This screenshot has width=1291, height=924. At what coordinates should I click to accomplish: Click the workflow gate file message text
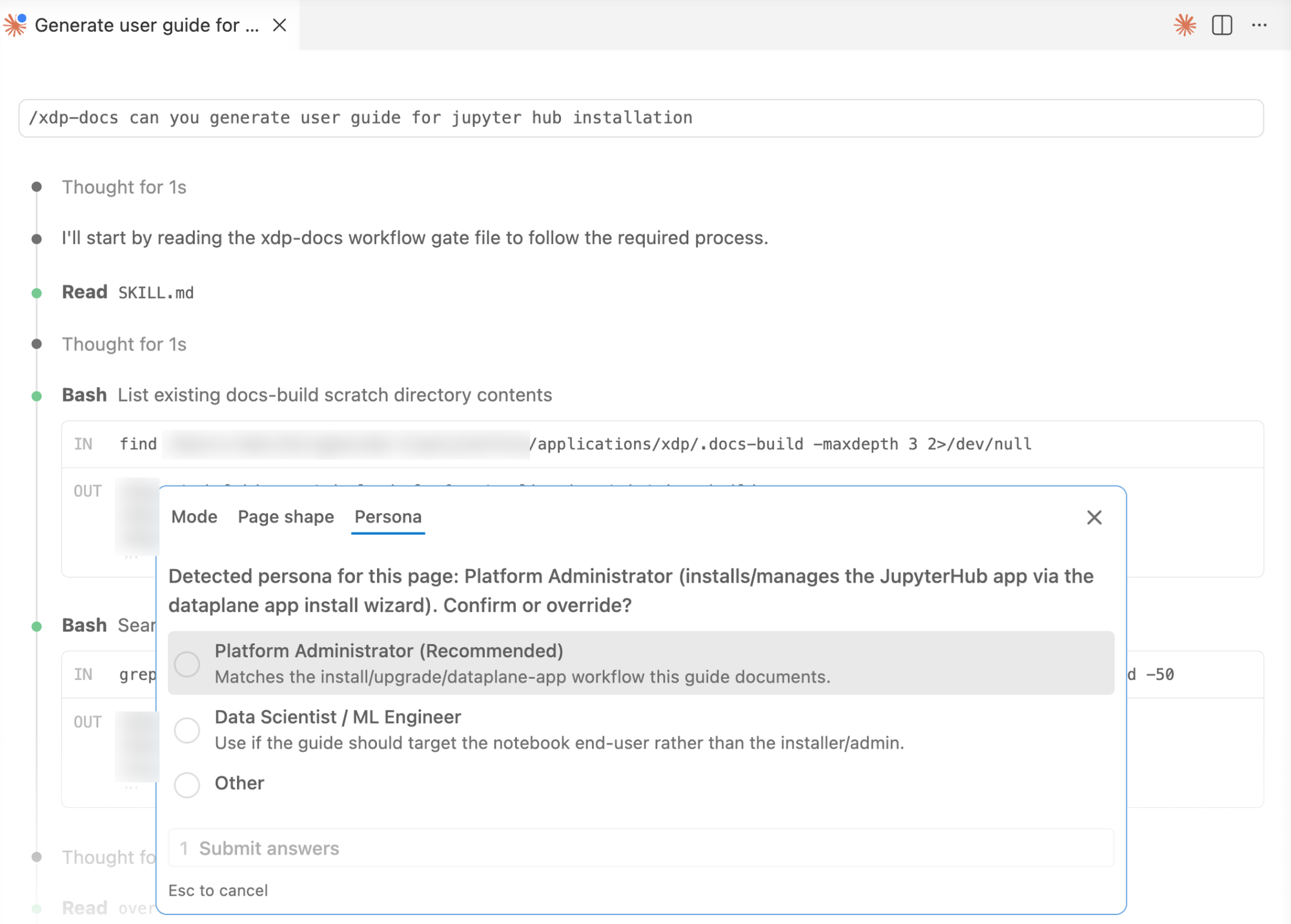coord(415,238)
